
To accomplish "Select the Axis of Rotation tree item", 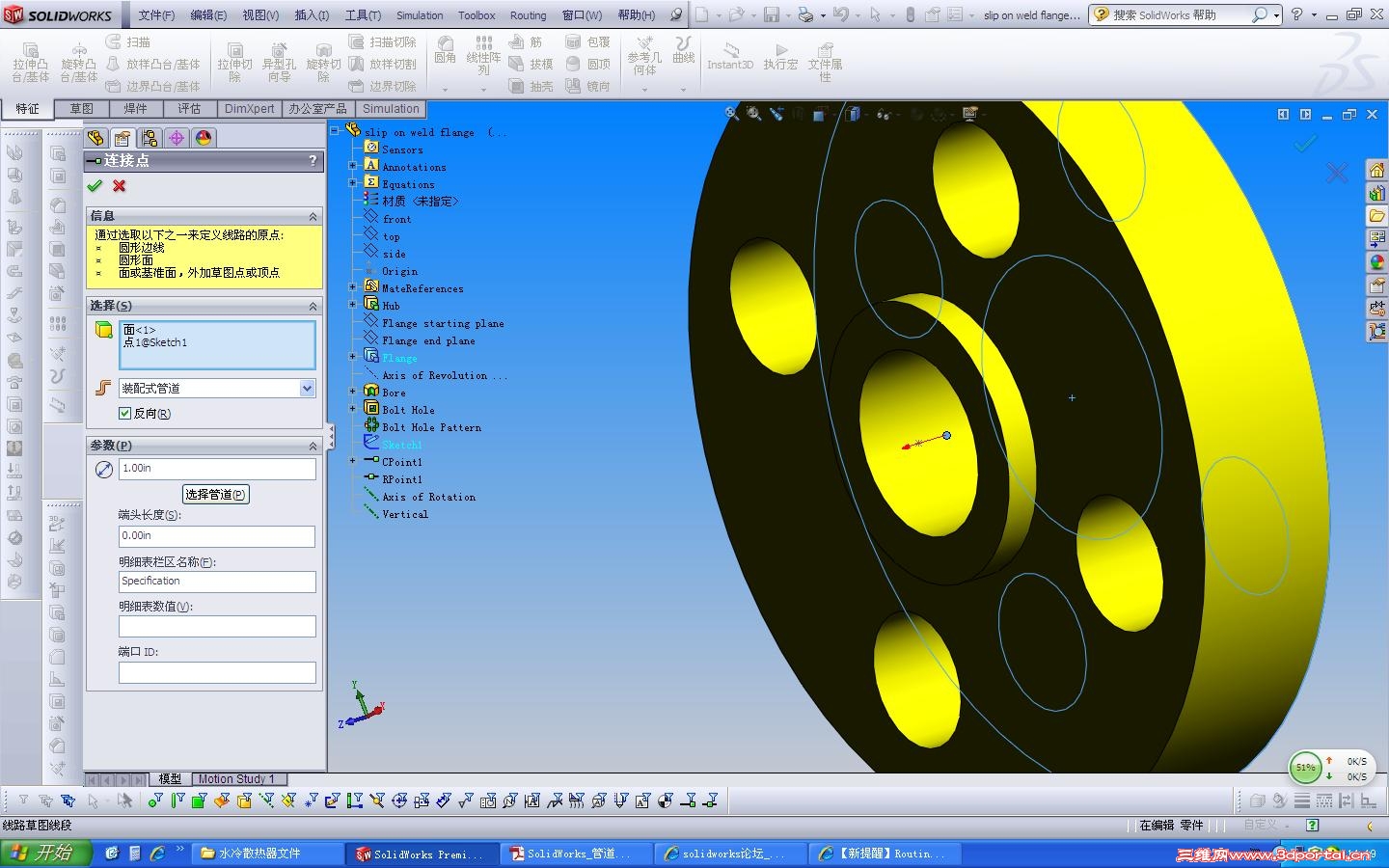I will [428, 497].
